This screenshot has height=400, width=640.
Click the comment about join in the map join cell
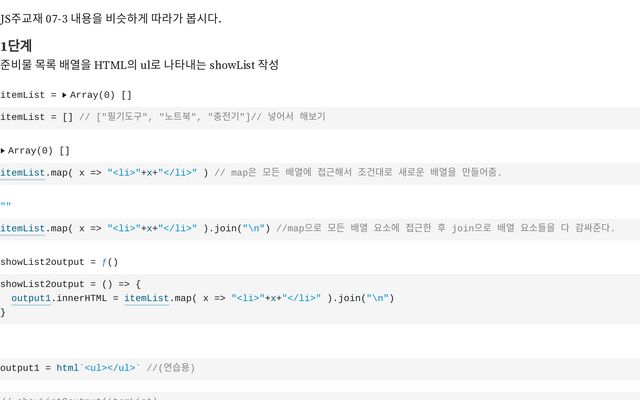tap(445, 228)
